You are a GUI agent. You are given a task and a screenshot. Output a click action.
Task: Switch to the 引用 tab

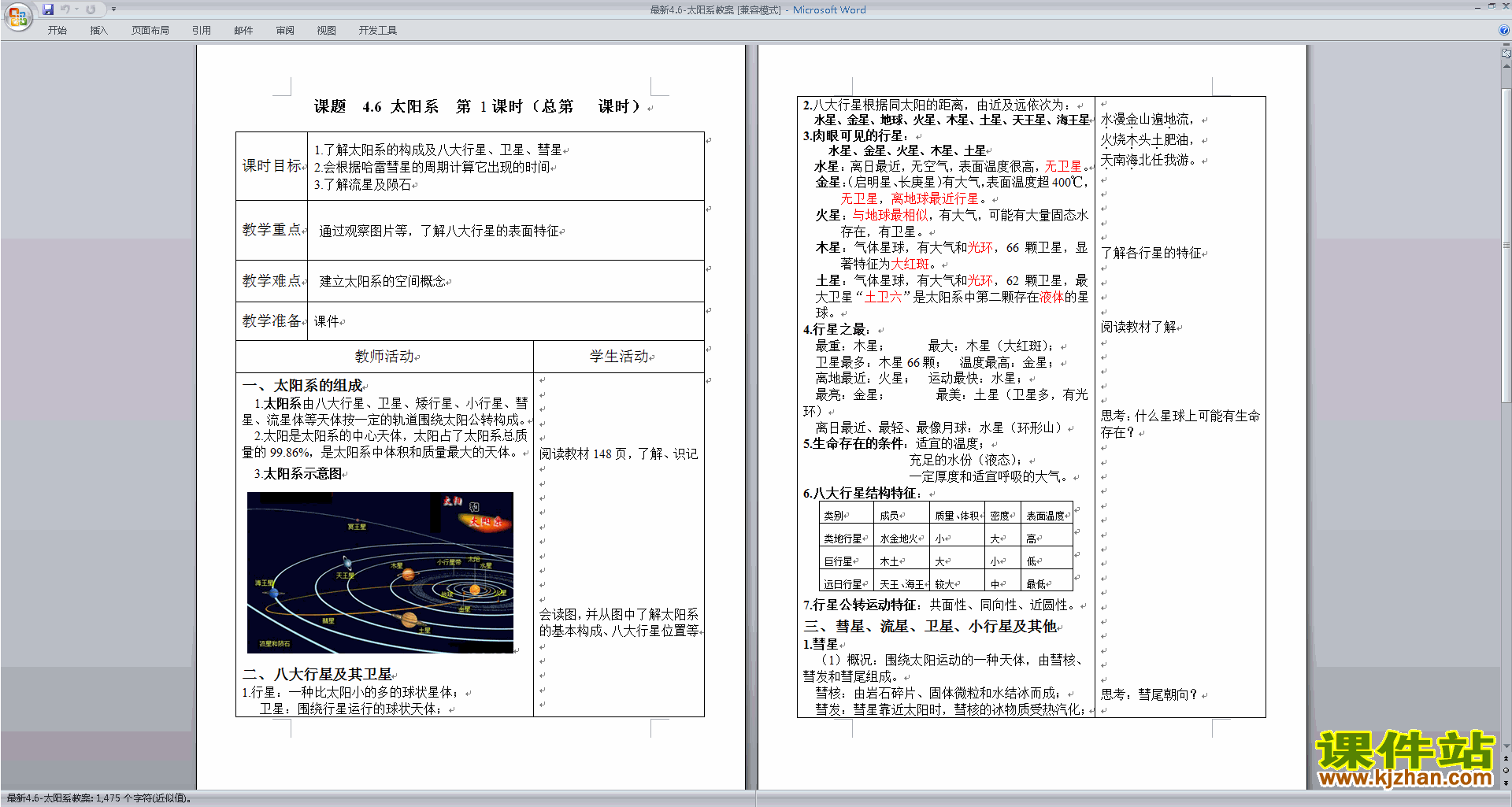pyautogui.click(x=201, y=31)
